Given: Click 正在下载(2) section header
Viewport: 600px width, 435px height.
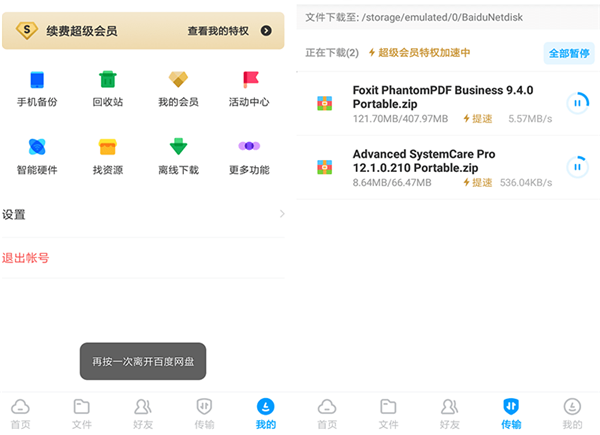Looking at the screenshot, I should (x=332, y=53).
